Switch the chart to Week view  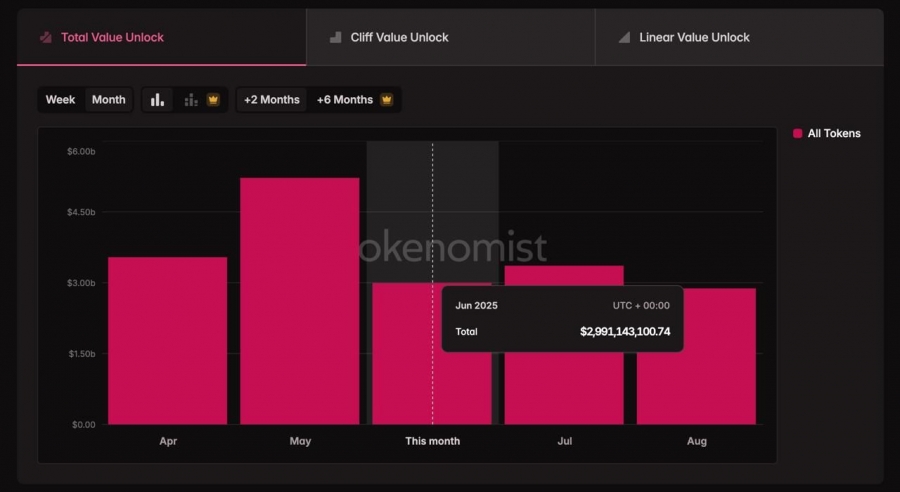point(60,100)
